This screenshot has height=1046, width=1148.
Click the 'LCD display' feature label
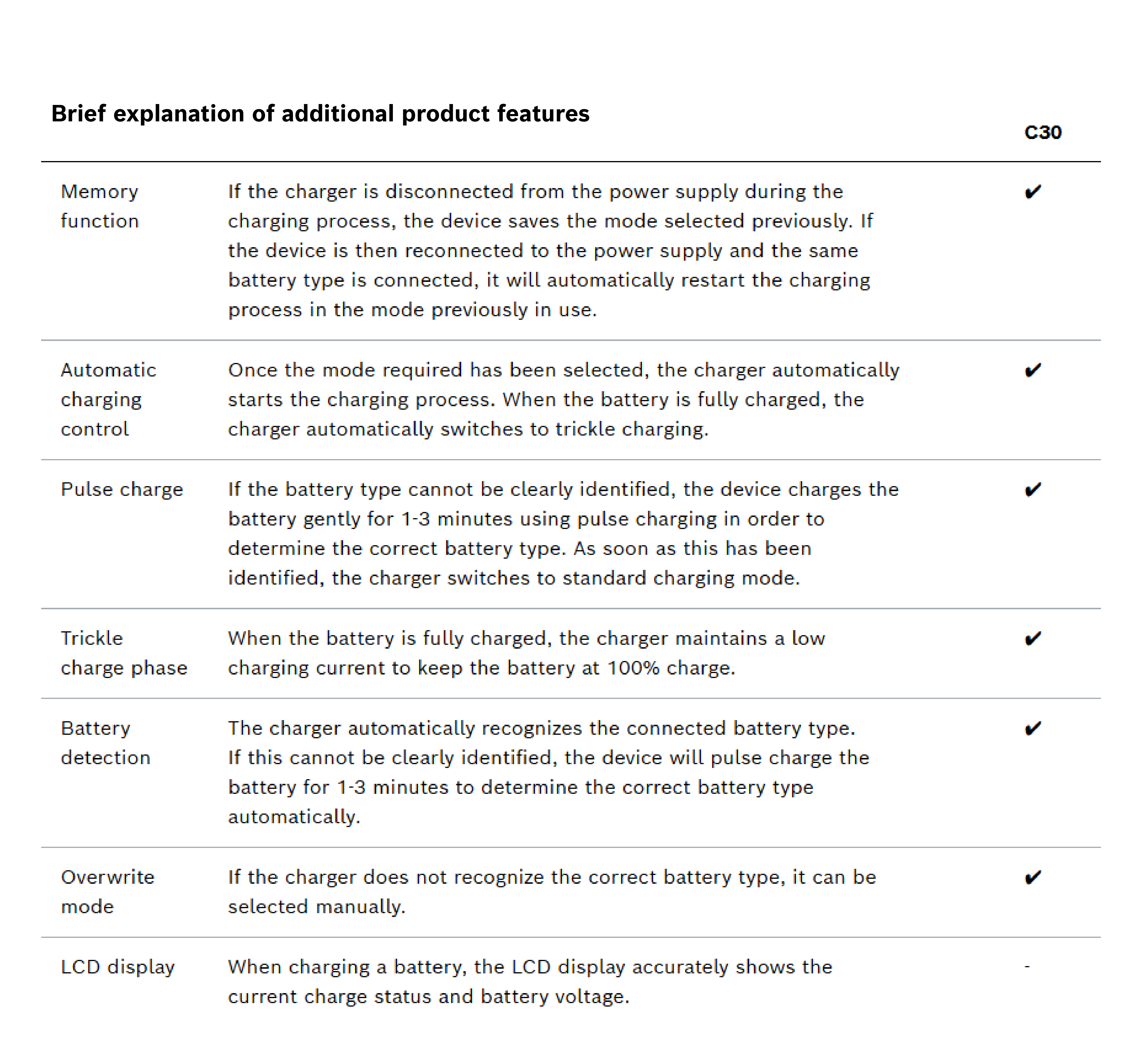[118, 967]
